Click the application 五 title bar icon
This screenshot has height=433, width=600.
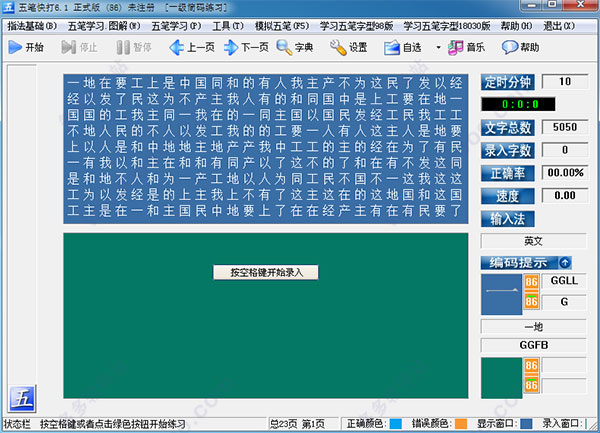point(8,7)
